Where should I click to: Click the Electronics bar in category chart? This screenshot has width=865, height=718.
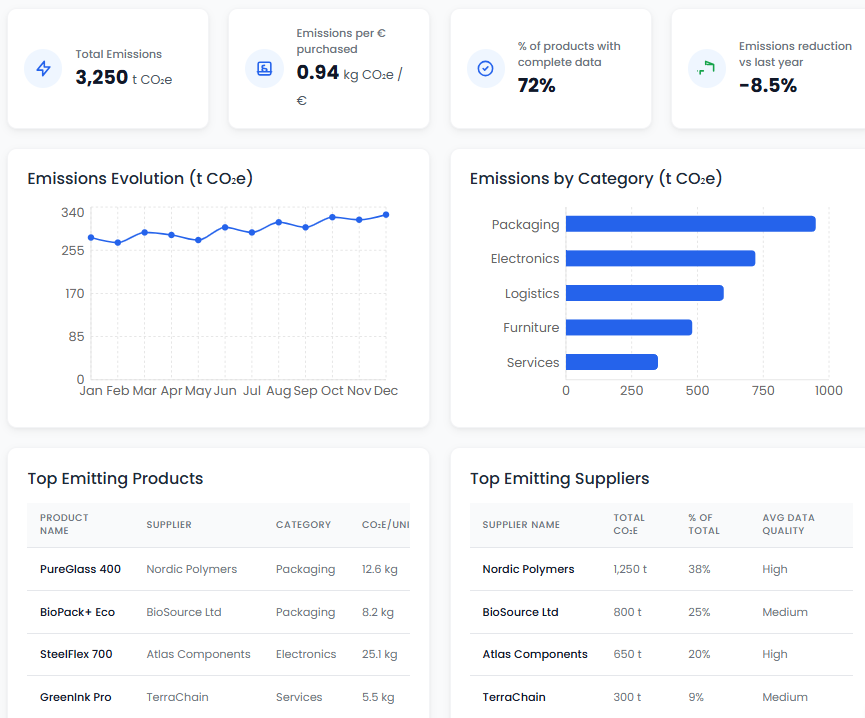660,259
